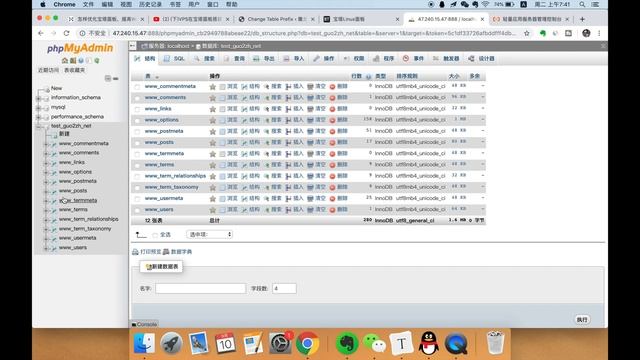The width and height of the screenshot is (640, 360).
Task: Check the www_commentmeta row checkbox
Action: pos(137,87)
